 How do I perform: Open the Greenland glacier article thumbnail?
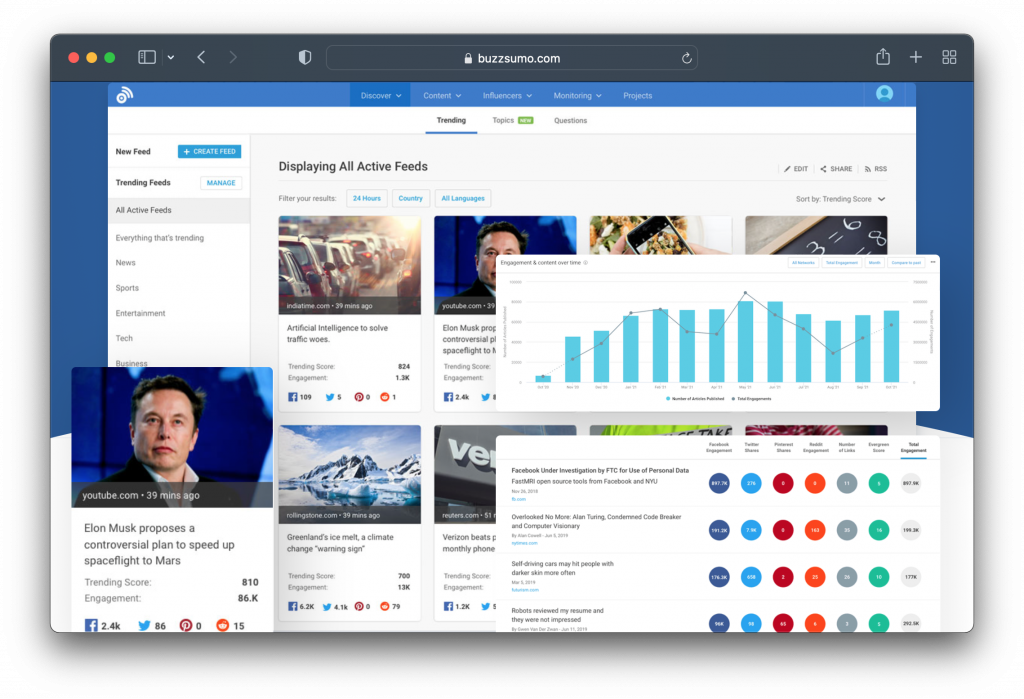(x=349, y=474)
